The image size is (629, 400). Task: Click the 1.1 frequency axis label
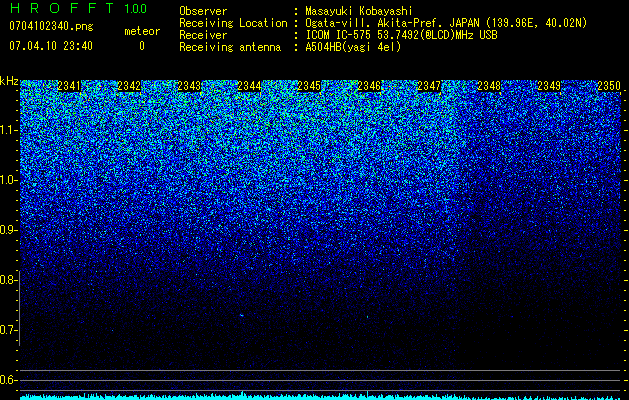point(8,130)
